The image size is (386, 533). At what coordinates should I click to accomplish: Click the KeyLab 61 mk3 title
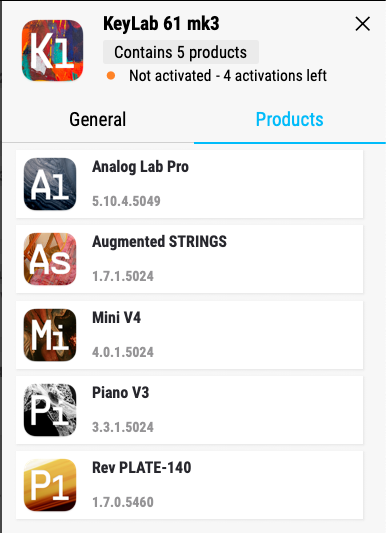click(x=161, y=23)
